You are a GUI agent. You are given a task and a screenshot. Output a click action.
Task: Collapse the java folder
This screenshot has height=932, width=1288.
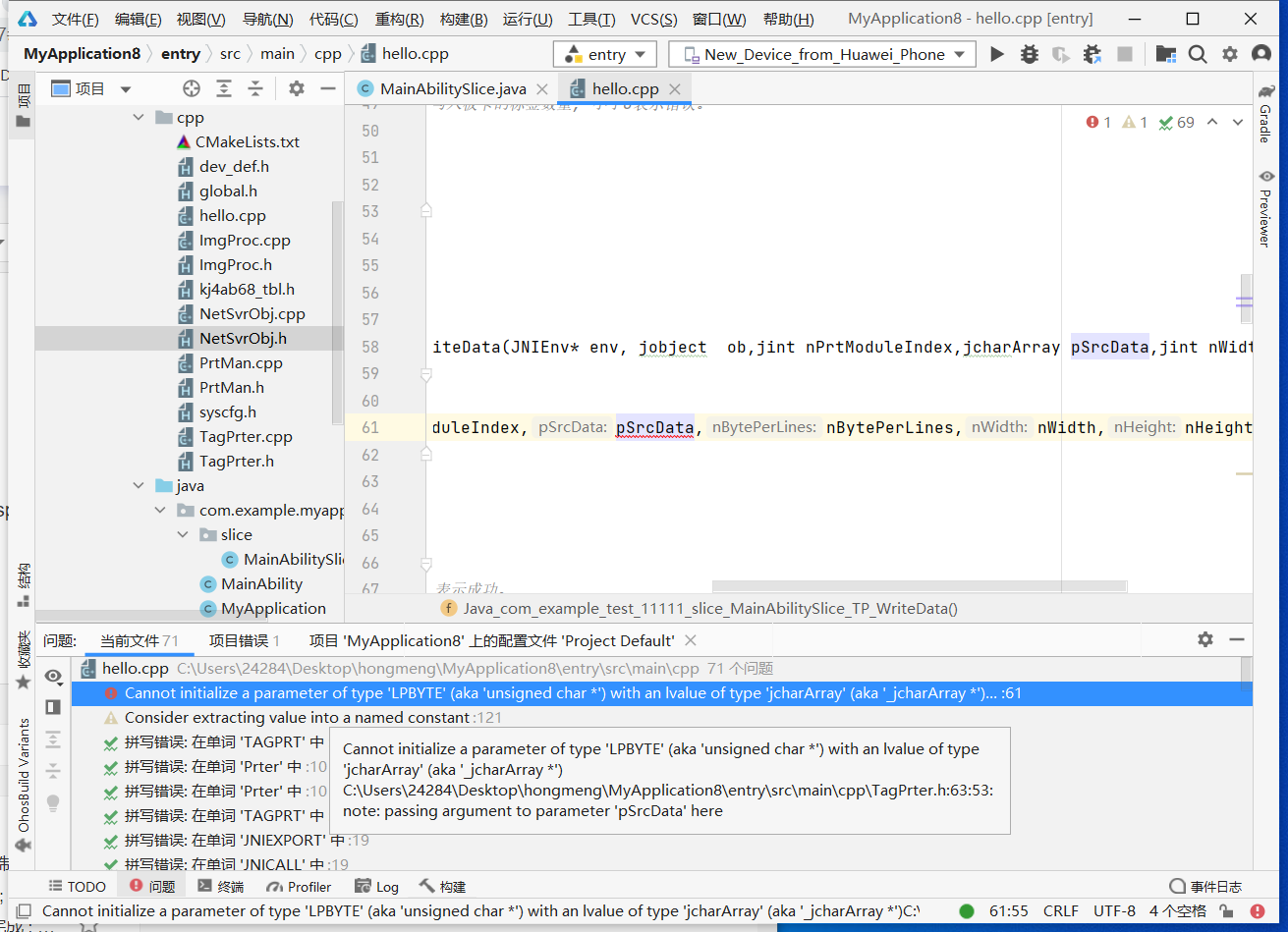[x=139, y=486]
